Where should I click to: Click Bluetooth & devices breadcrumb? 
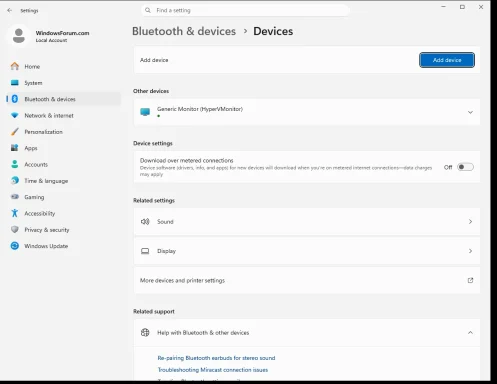pos(184,31)
